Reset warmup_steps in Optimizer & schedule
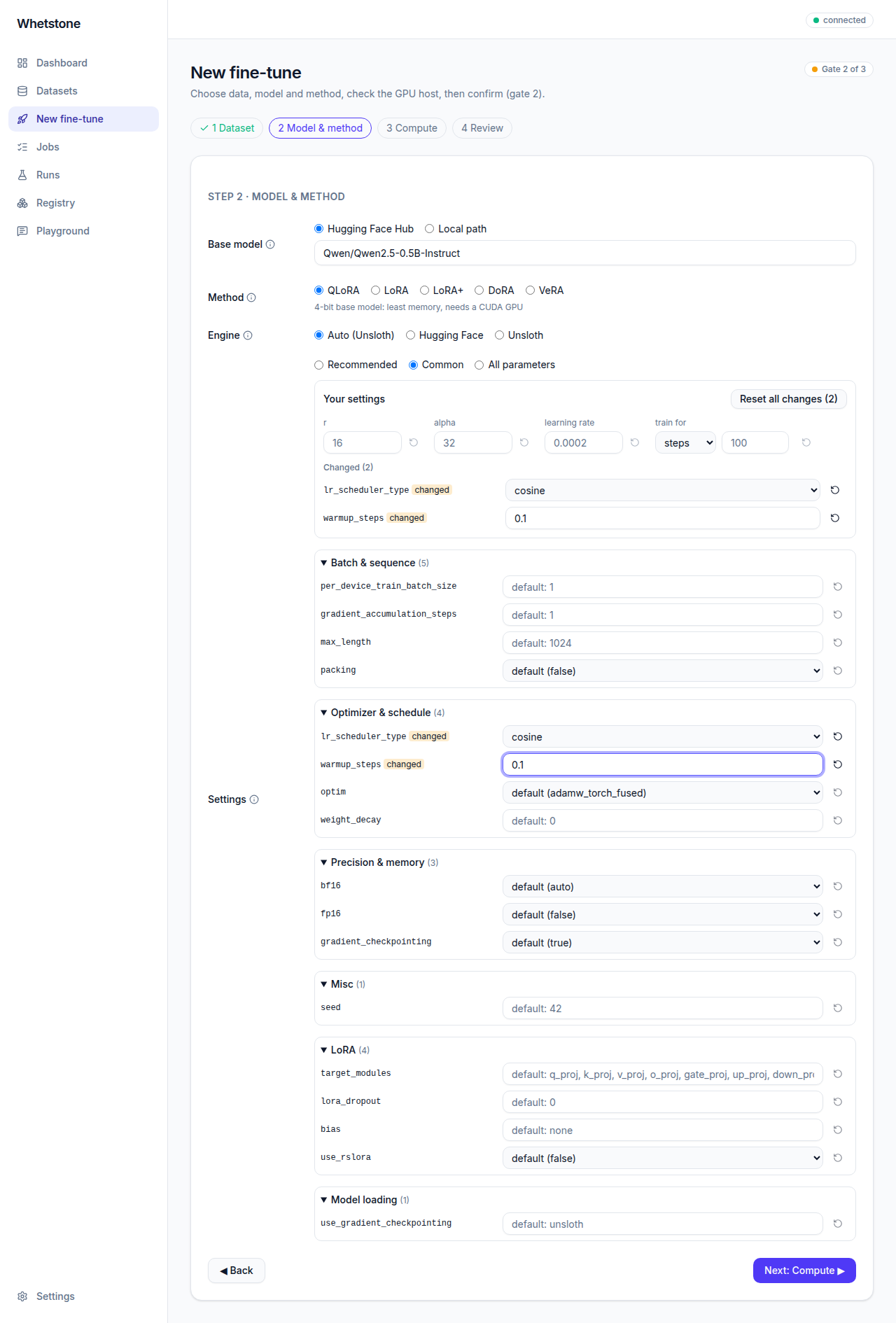896x1323 pixels. click(x=838, y=764)
